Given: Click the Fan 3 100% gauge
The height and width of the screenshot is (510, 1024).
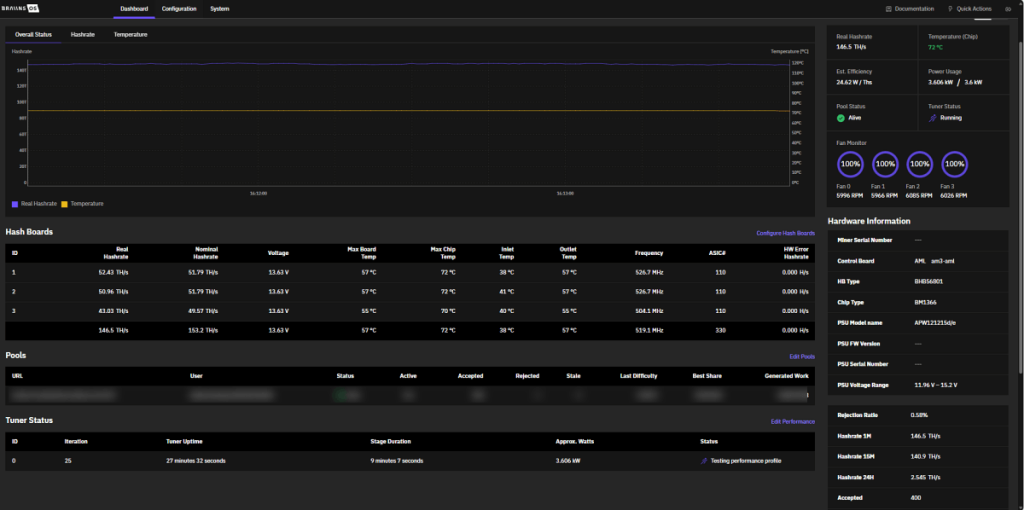Looking at the screenshot, I should 954,165.
